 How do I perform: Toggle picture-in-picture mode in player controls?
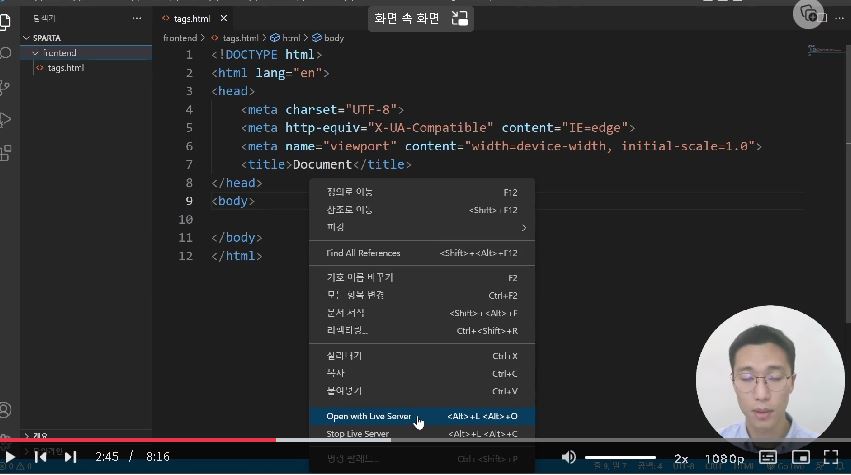pos(801,457)
